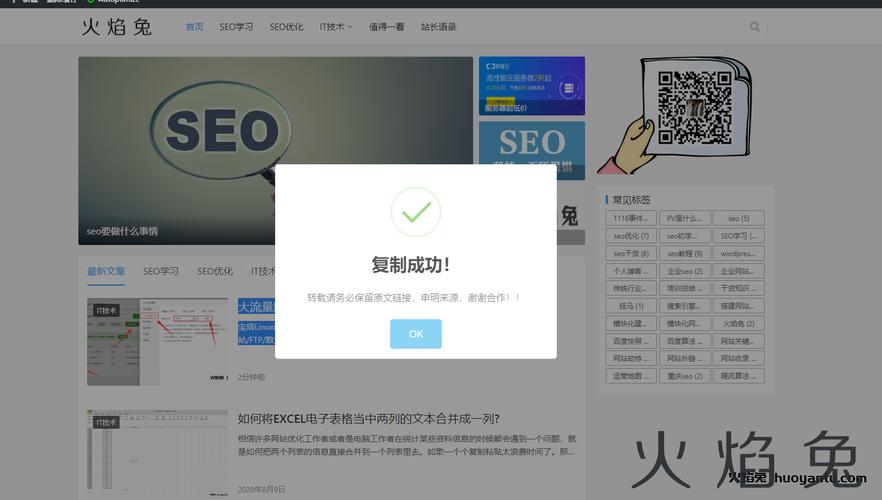This screenshot has height=500, width=882.
Task: Open article 如何将EXCEL电子表格当中两列的文本合并成一列?
Action: pos(368,418)
